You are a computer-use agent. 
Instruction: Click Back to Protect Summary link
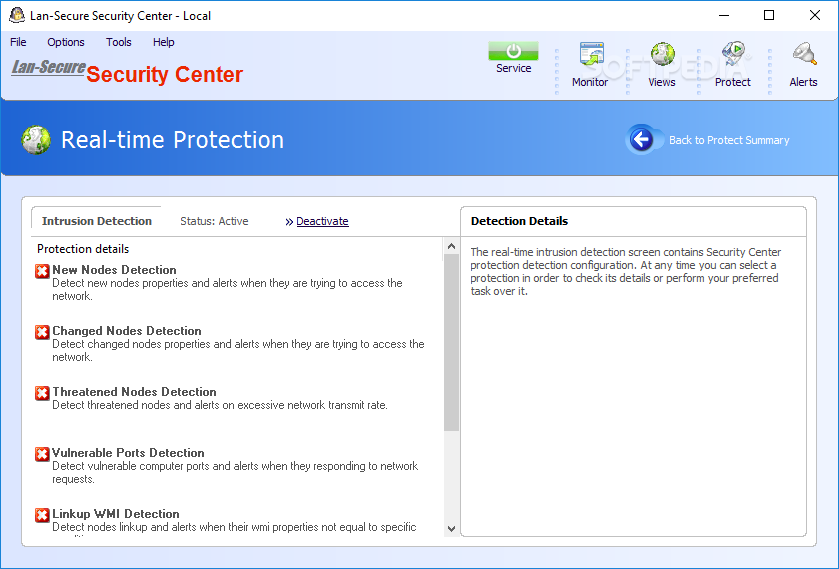[x=729, y=140]
